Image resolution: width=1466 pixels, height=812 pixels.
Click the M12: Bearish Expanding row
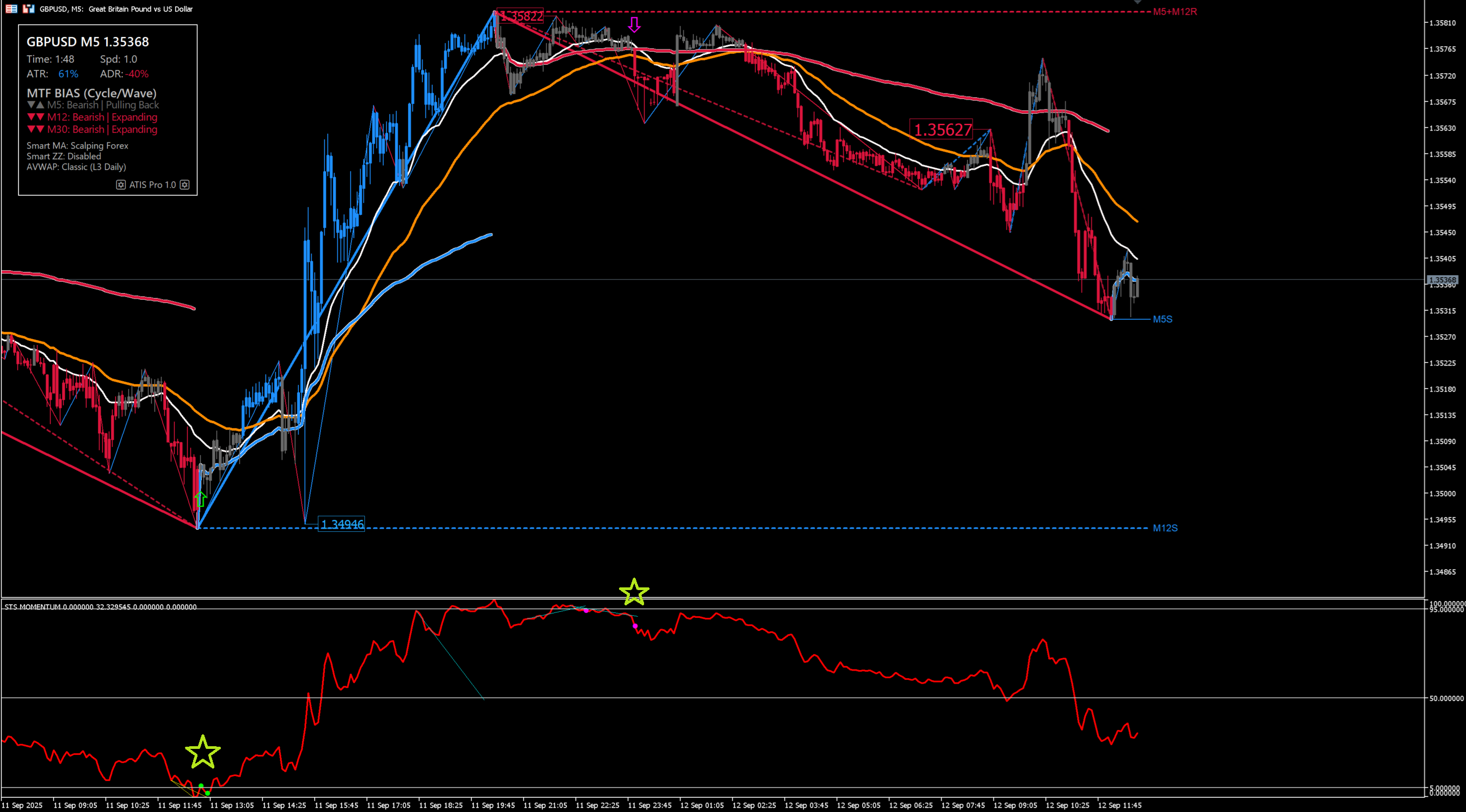(x=93, y=117)
